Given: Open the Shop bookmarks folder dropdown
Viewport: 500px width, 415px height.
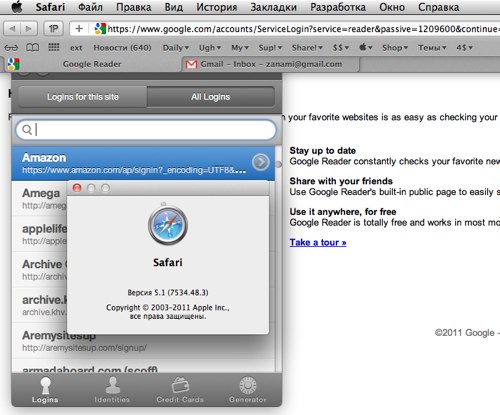Looking at the screenshot, I should coord(395,48).
